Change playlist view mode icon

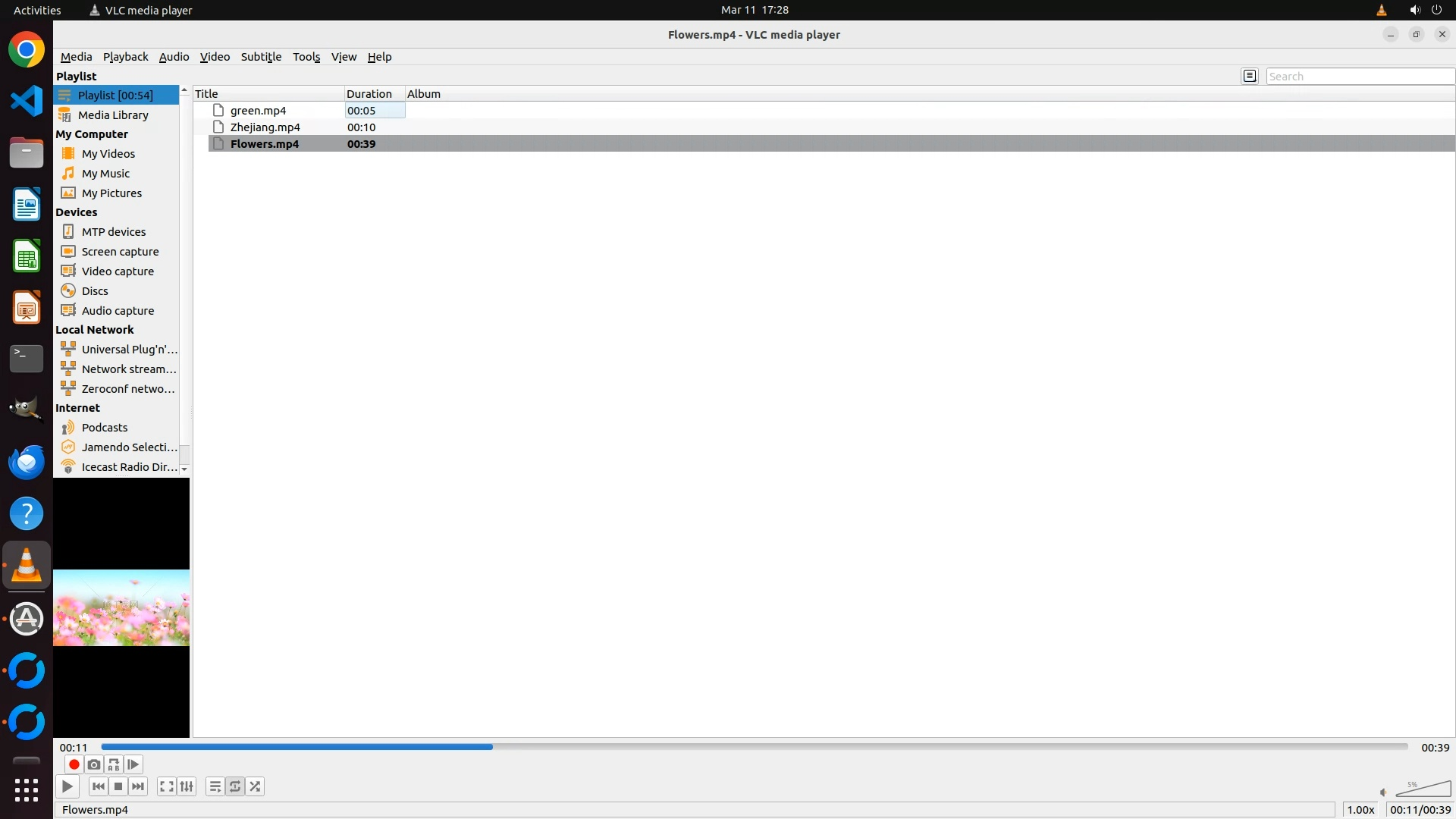[1250, 76]
